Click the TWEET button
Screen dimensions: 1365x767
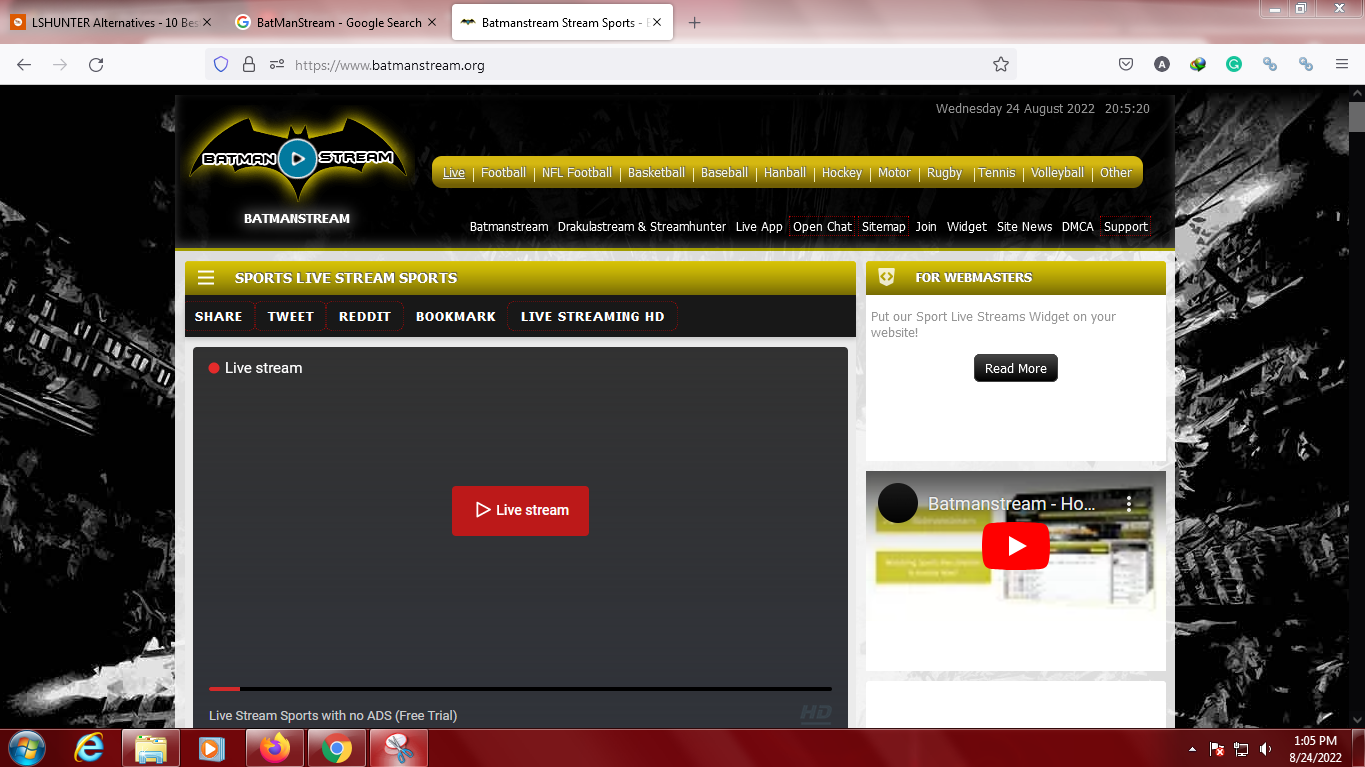(x=291, y=316)
